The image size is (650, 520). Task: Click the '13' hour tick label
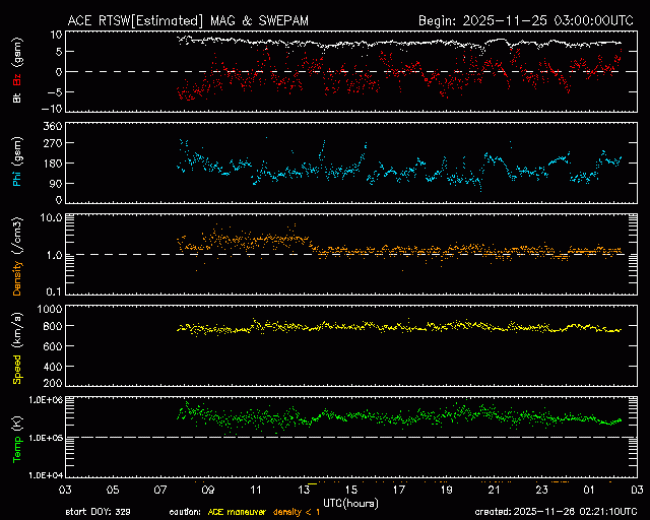[303, 490]
